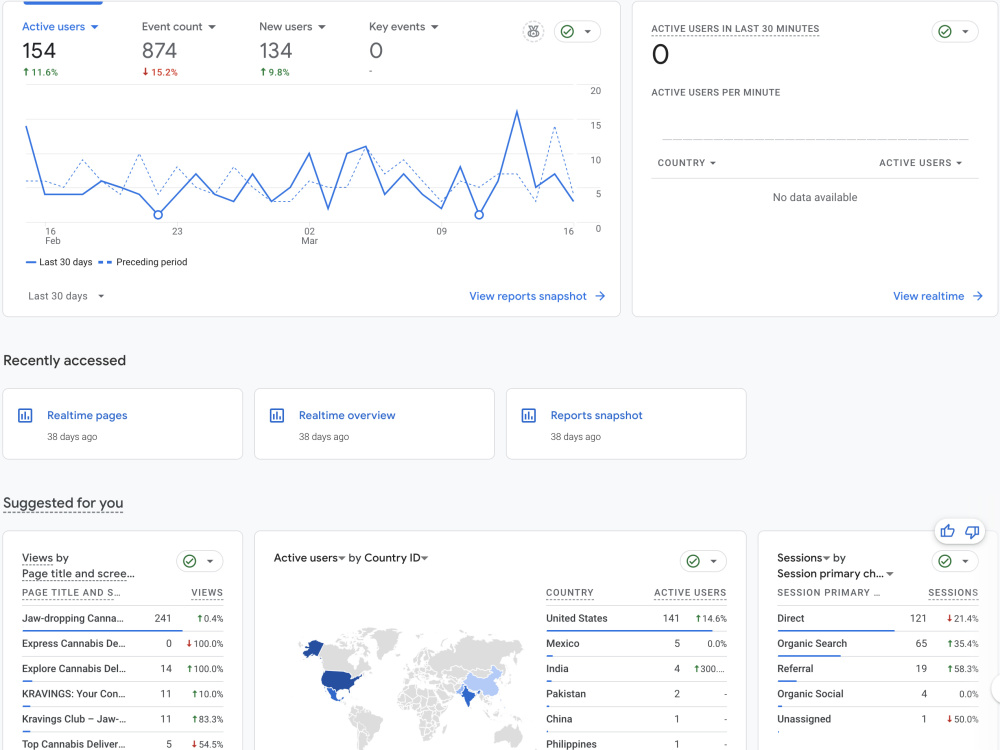Viewport: 1000px width, 750px height.
Task: Select the Philippines country row
Action: 636,744
